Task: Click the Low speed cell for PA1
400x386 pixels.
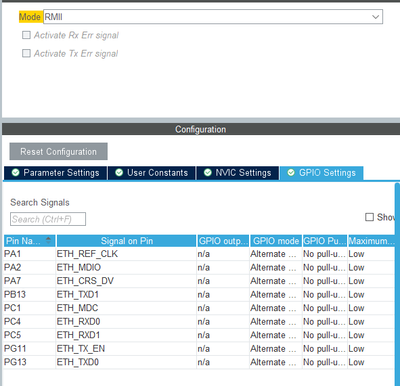Action: 371,254
